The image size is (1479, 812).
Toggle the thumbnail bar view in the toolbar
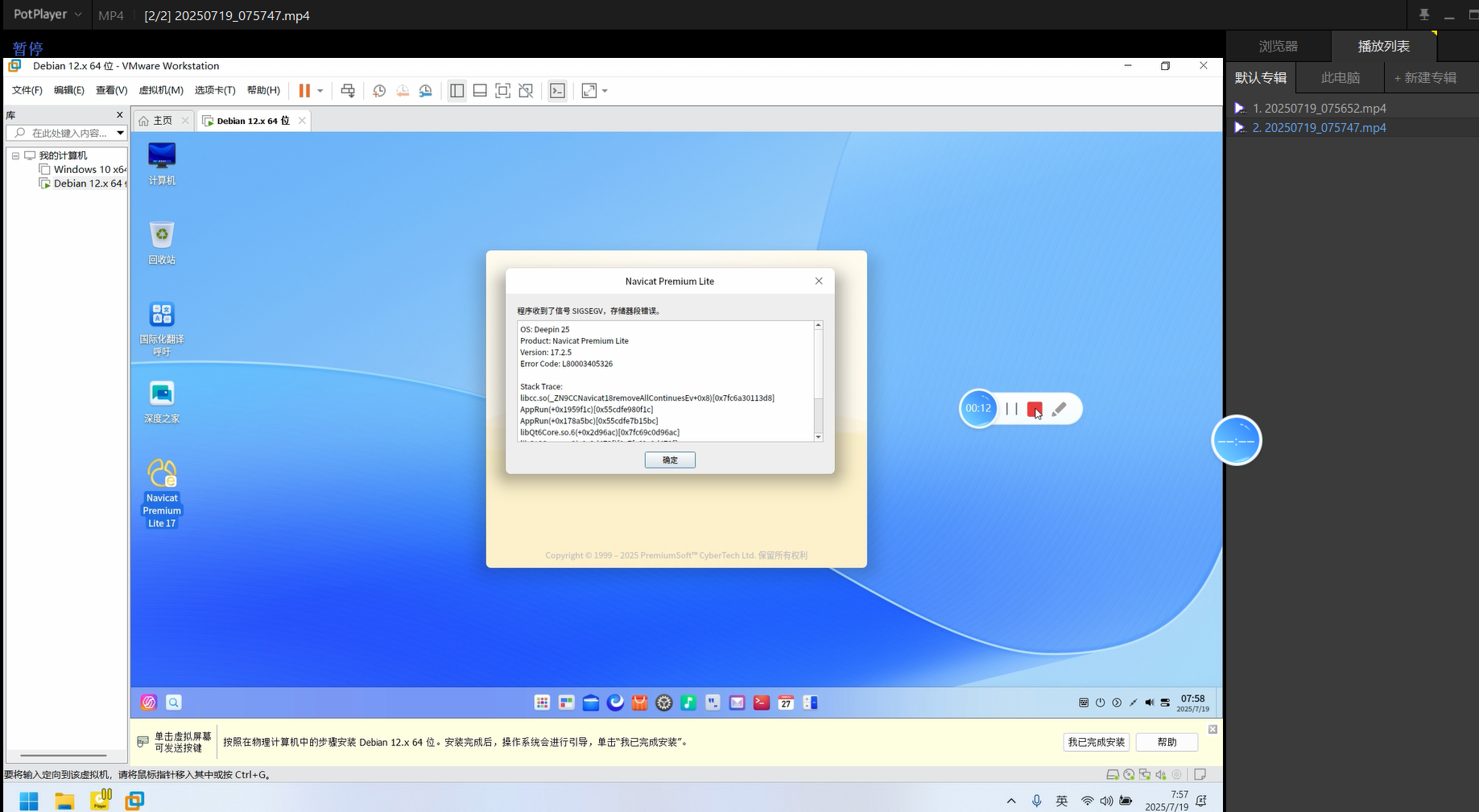pyautogui.click(x=480, y=91)
